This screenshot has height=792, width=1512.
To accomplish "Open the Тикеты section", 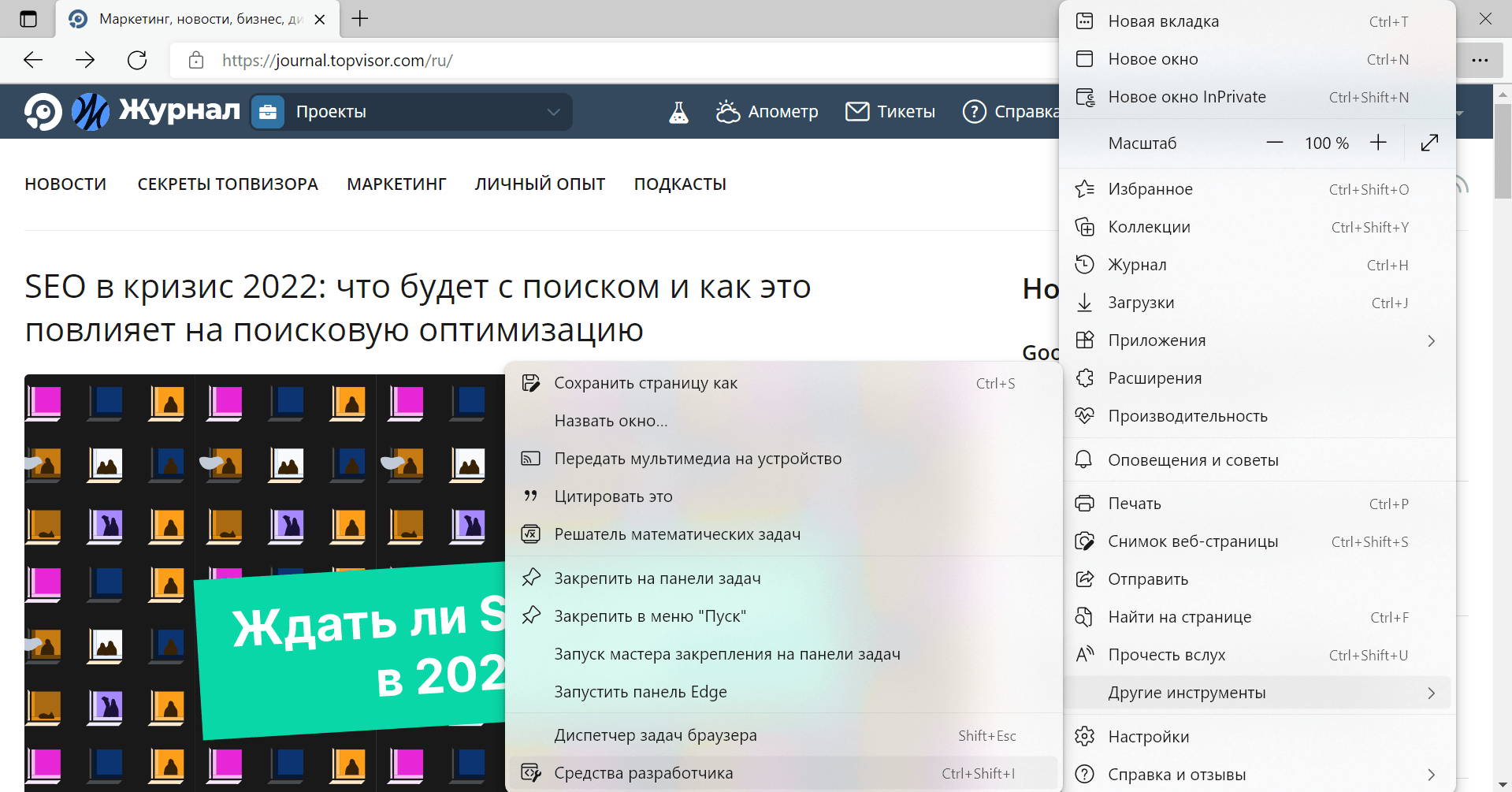I will point(890,111).
